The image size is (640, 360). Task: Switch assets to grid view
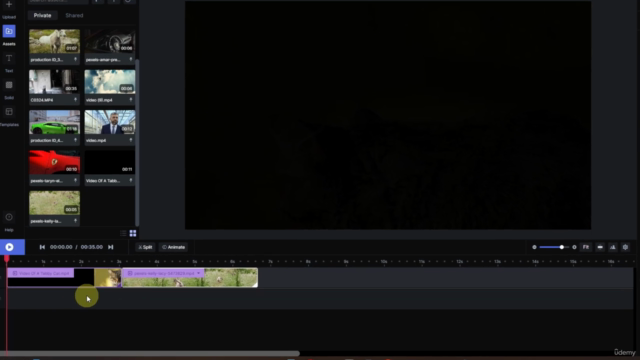133,233
